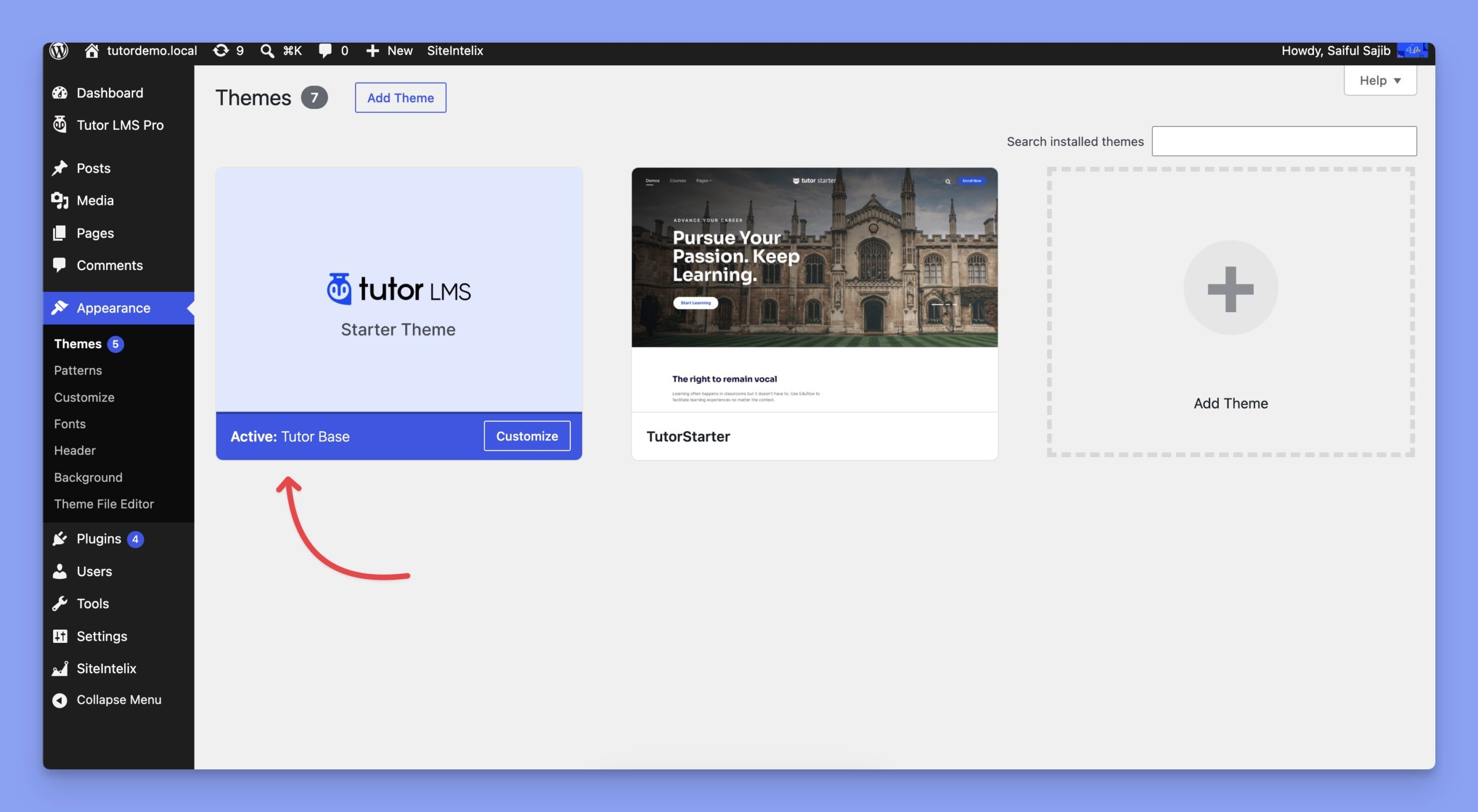The width and height of the screenshot is (1478, 812).
Task: Visit site via tutordemo.local link
Action: coord(152,51)
